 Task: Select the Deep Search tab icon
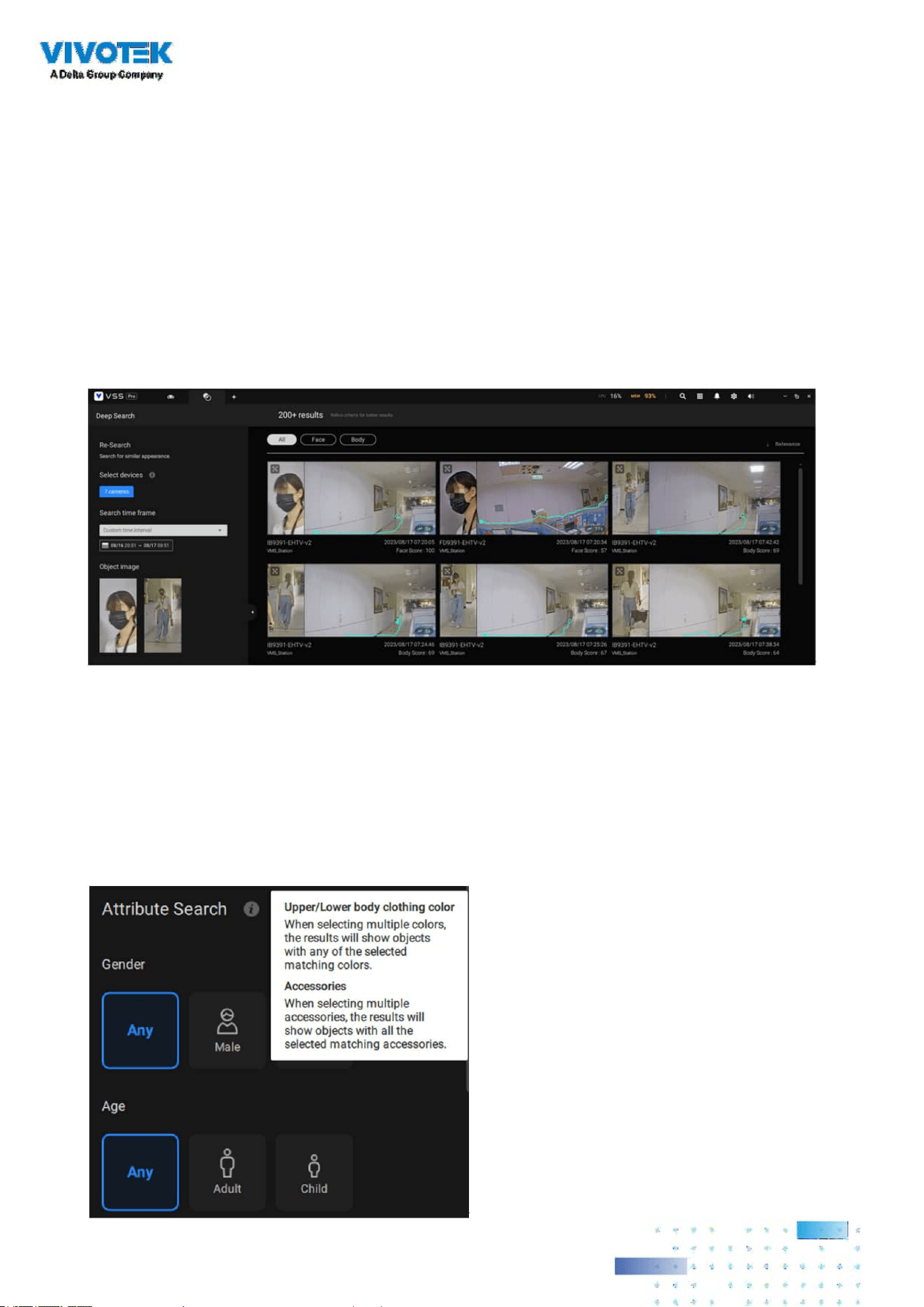(x=207, y=397)
